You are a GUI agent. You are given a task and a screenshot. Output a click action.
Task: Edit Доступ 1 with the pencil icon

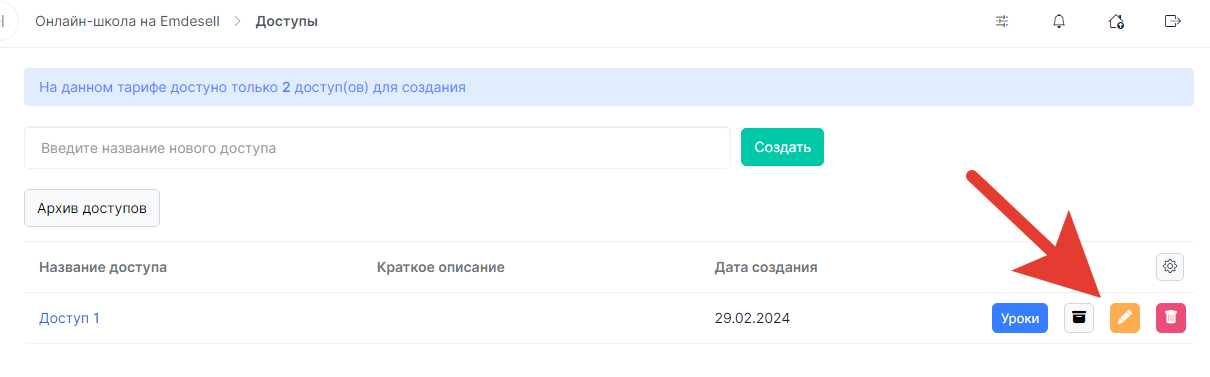tap(1125, 318)
